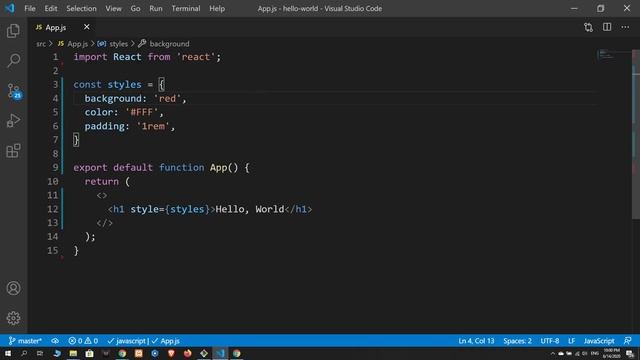Click line number 12 in the gutter
640x360 pixels.
53,209
